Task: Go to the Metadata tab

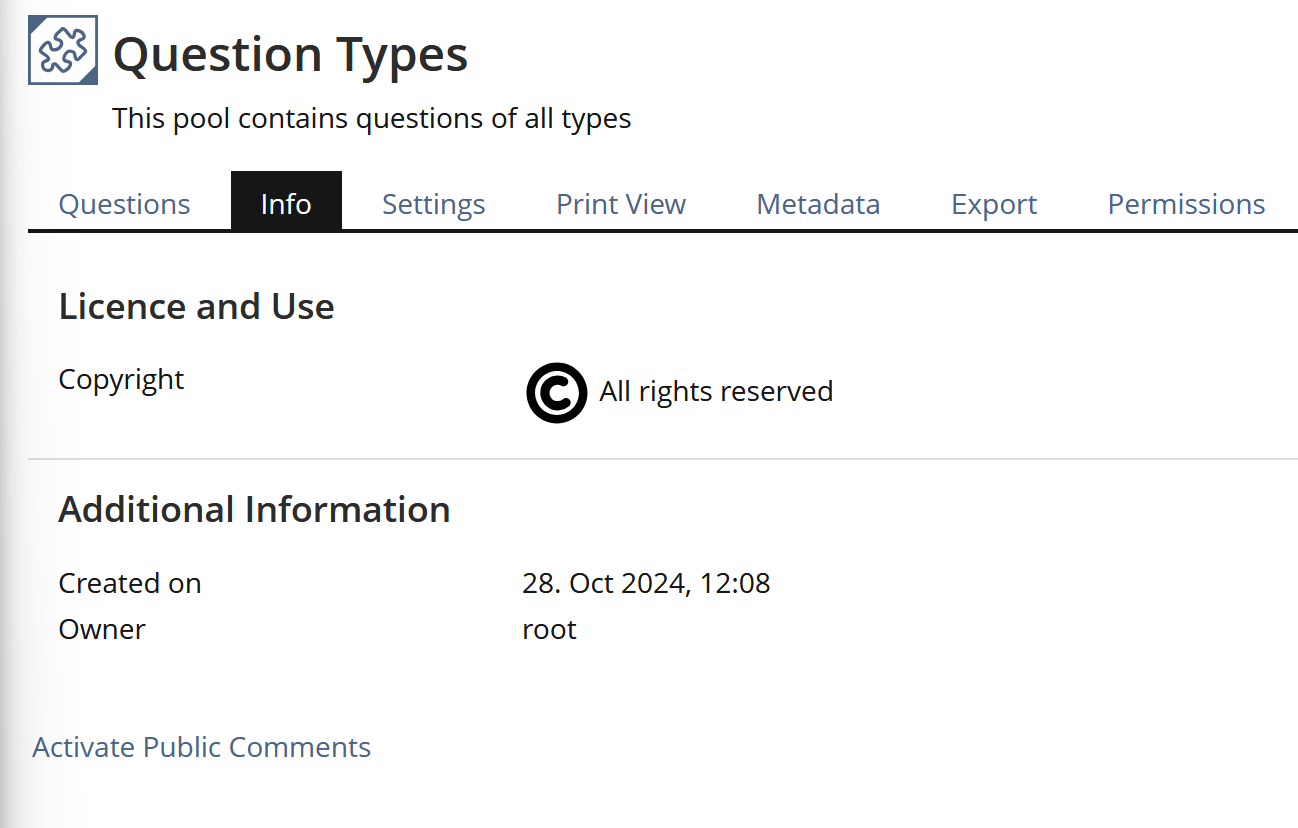Action: pos(818,204)
